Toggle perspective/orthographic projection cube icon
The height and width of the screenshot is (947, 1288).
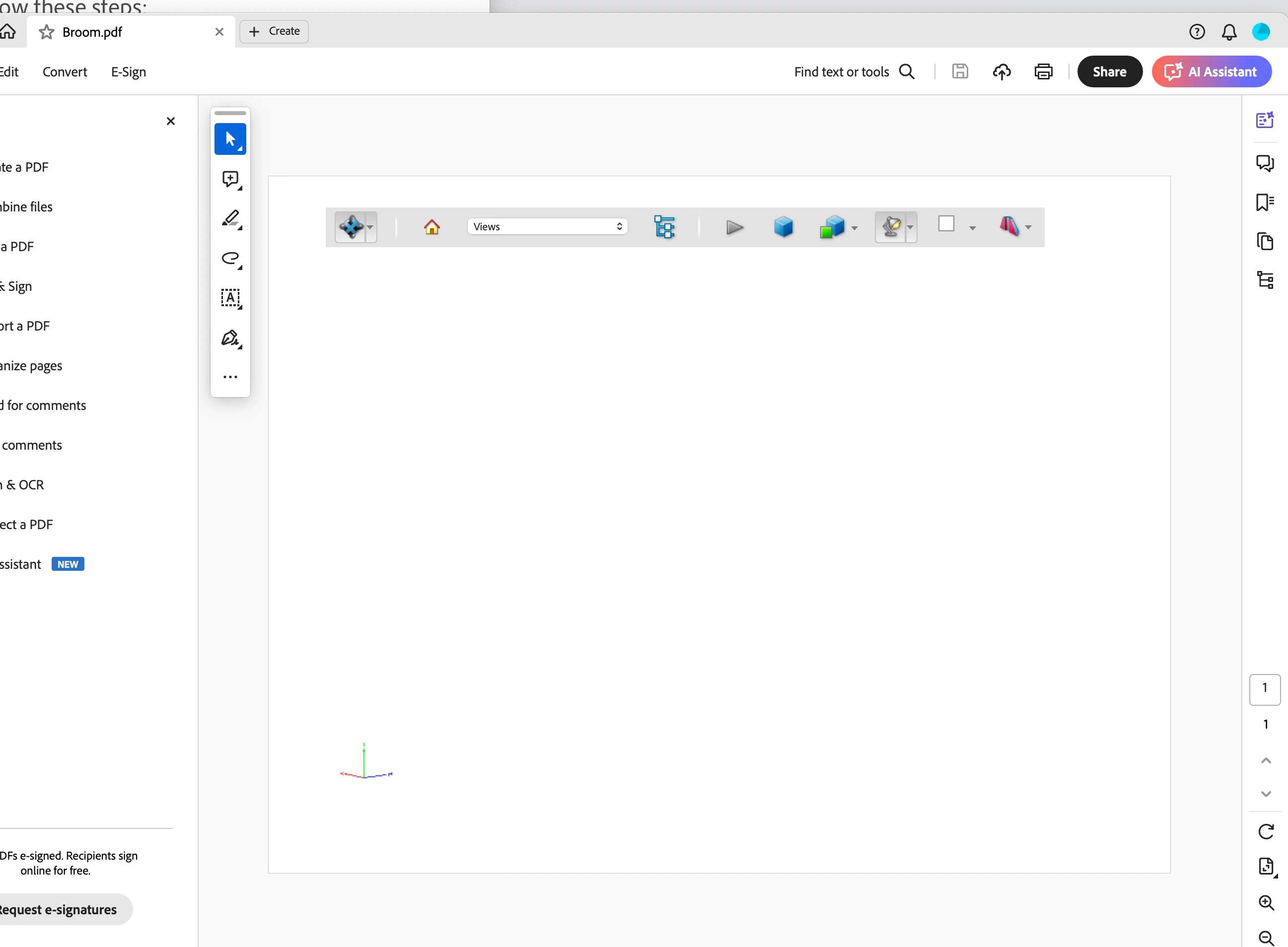pos(784,227)
